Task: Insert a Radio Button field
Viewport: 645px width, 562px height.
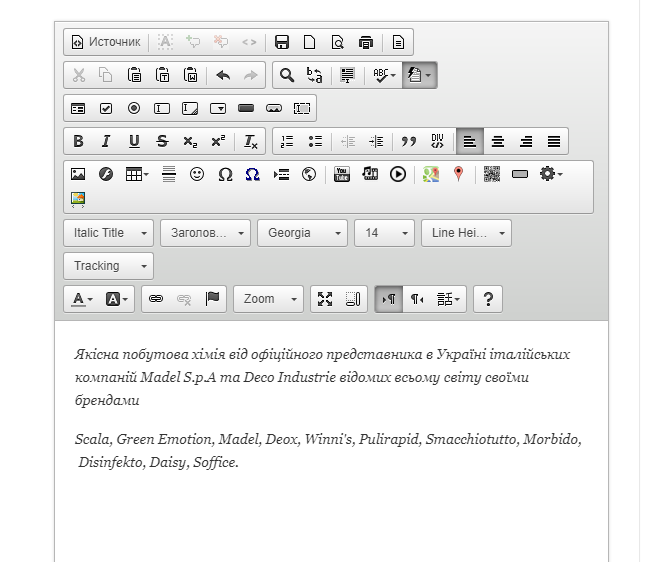Action: pyautogui.click(x=134, y=108)
